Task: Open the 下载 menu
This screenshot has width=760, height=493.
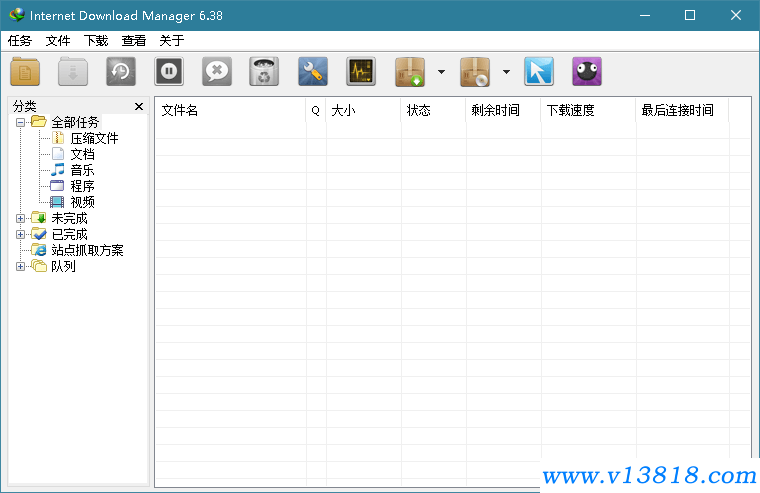Action: 96,41
